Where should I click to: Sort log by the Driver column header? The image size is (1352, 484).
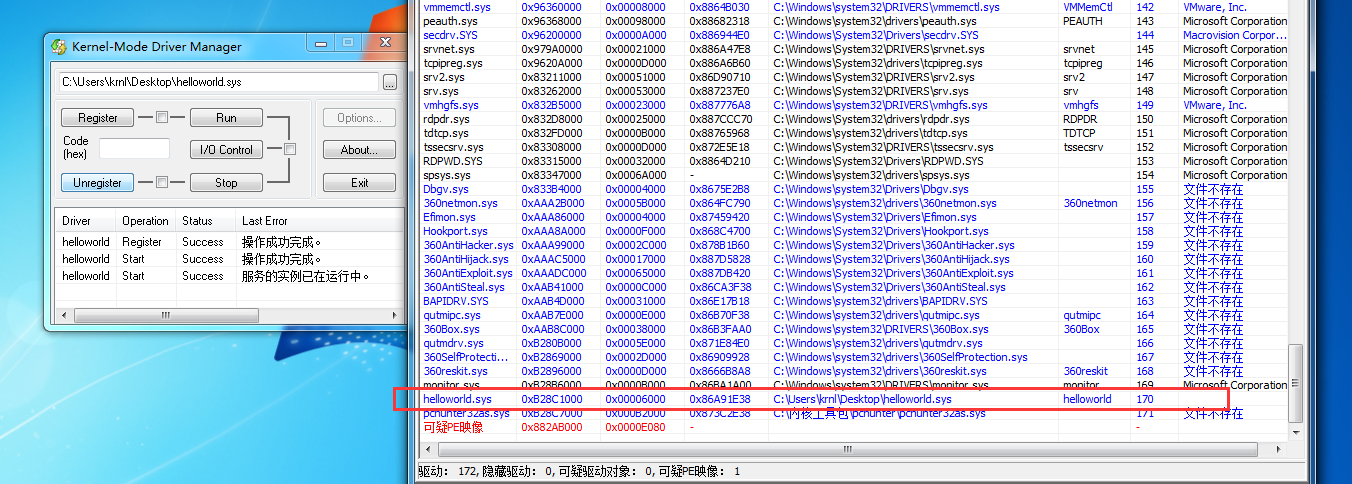[x=77, y=221]
